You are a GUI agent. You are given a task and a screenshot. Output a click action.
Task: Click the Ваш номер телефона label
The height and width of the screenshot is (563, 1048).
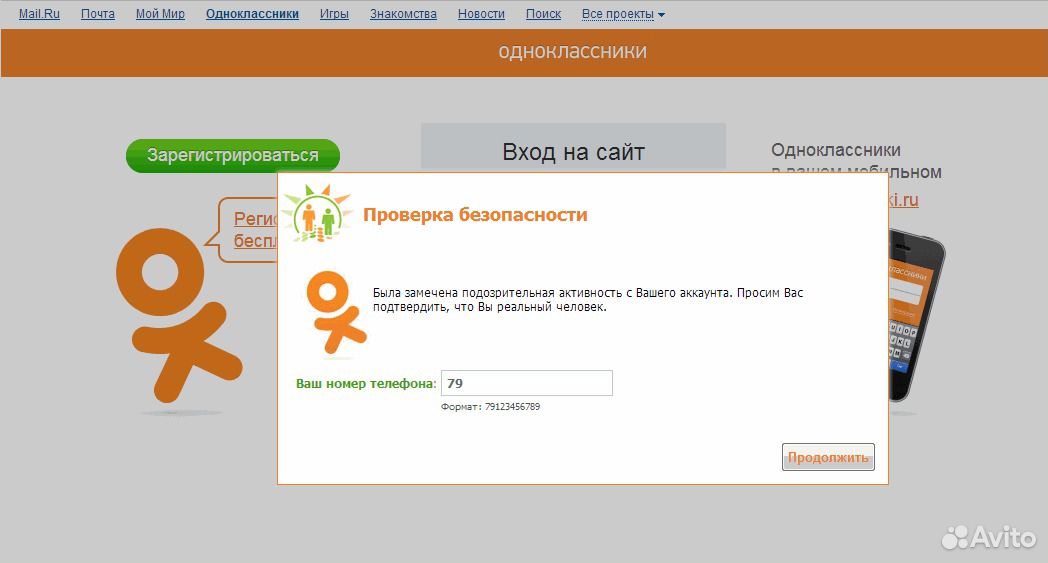tap(366, 384)
